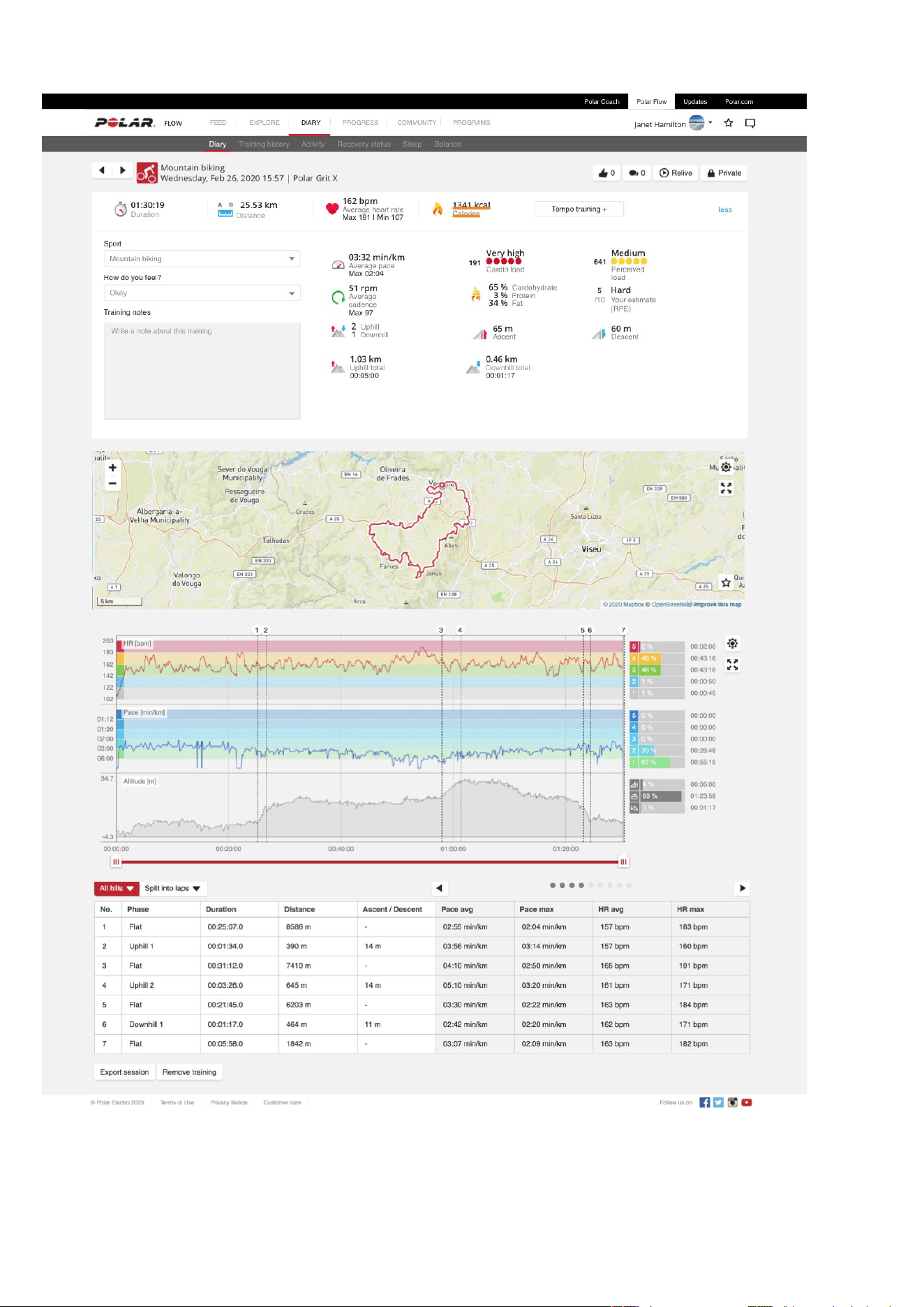This screenshot has height=1307, width=924.
Task: Expand the Split into laps dropdown
Action: pos(173,889)
